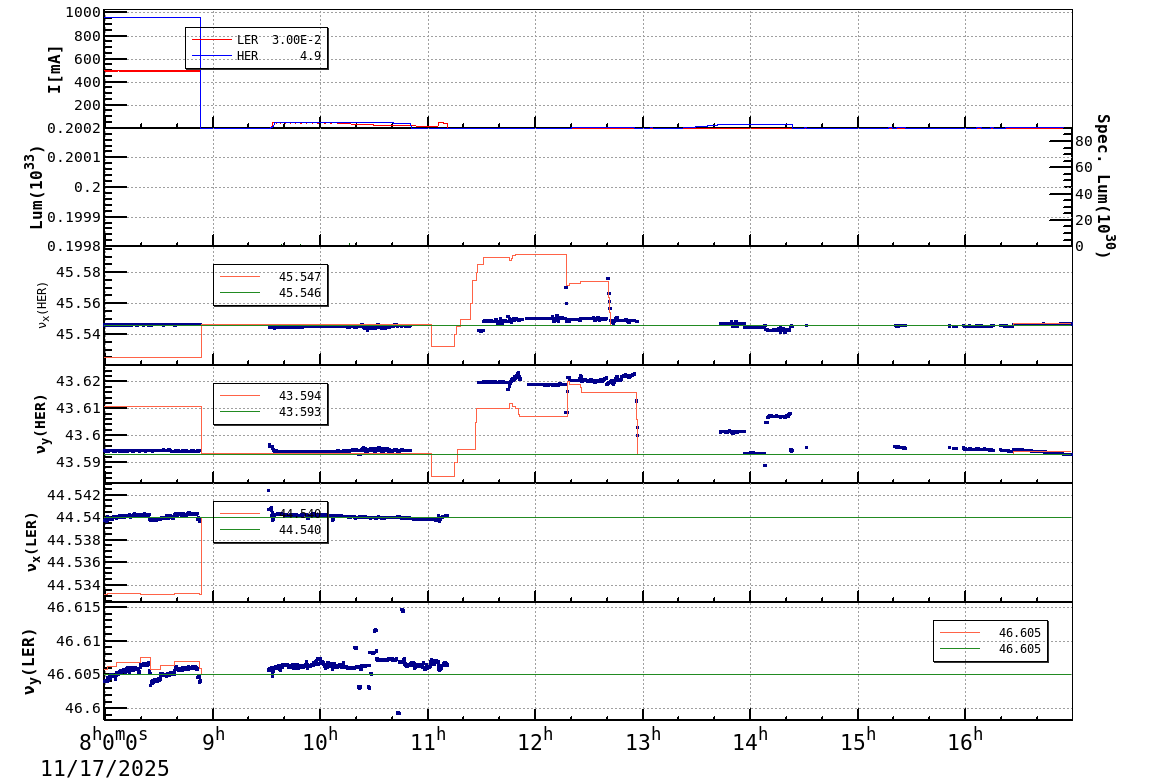Viewport: 1154px width, 782px height.
Task: Click the 46.6 tick label
Action: [x=82, y=708]
